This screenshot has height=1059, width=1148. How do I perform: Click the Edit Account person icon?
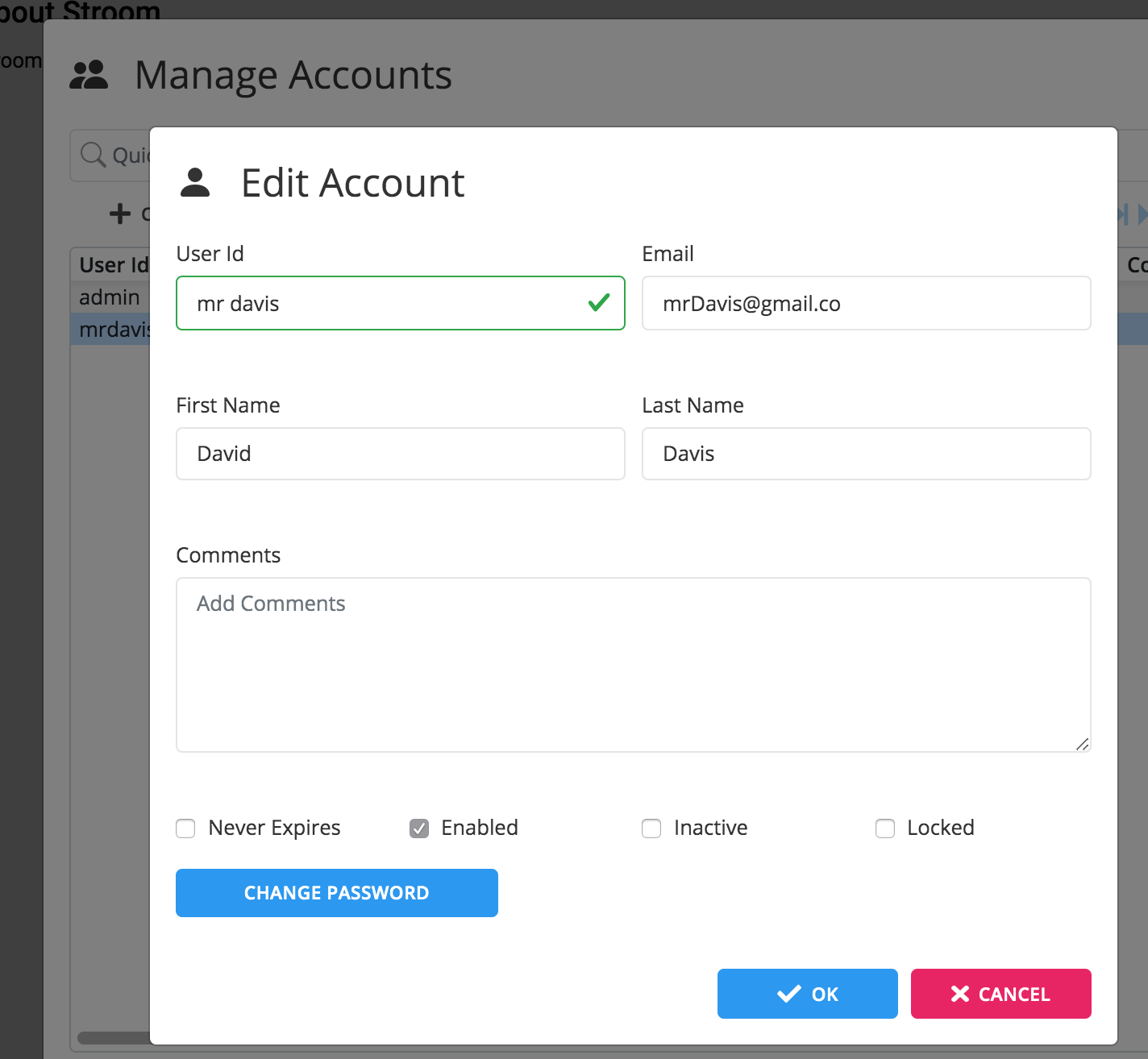pyautogui.click(x=194, y=183)
